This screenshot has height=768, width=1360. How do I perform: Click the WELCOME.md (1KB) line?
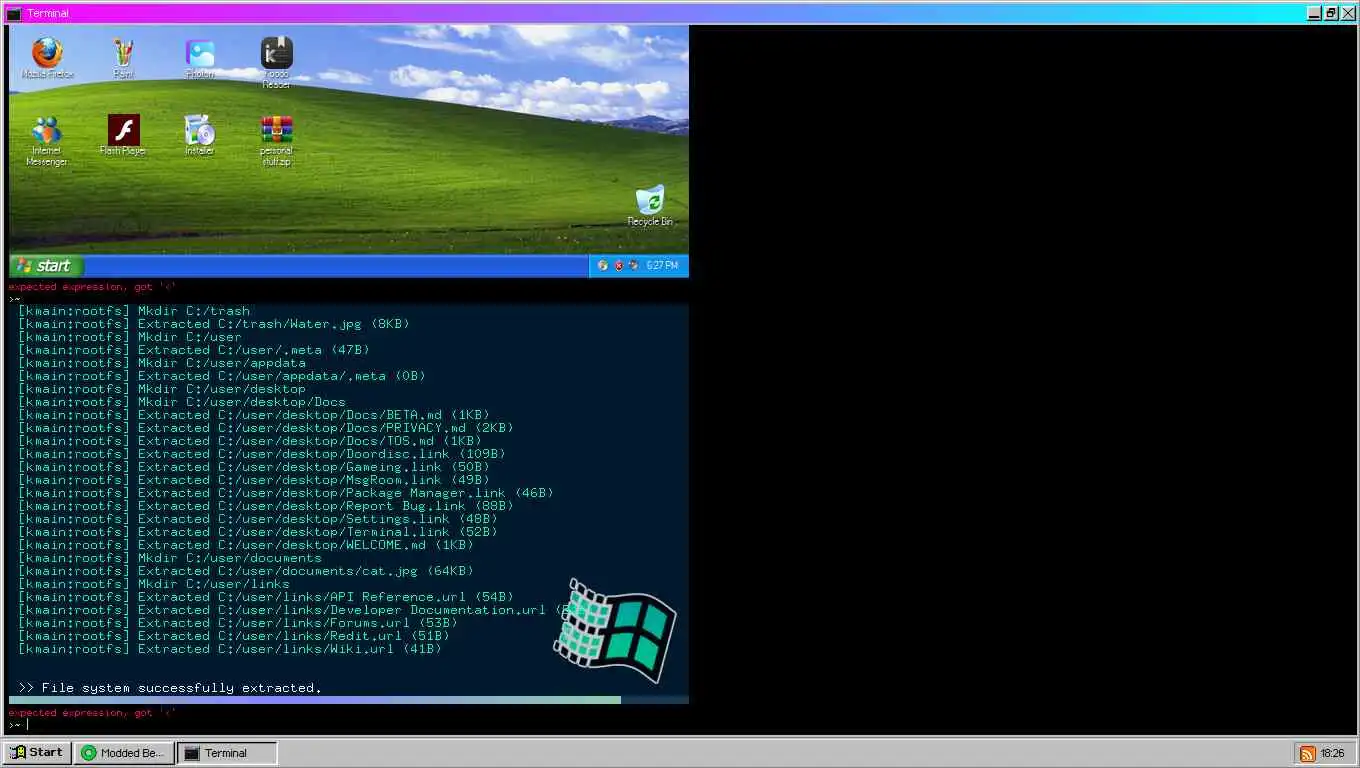tap(246, 545)
